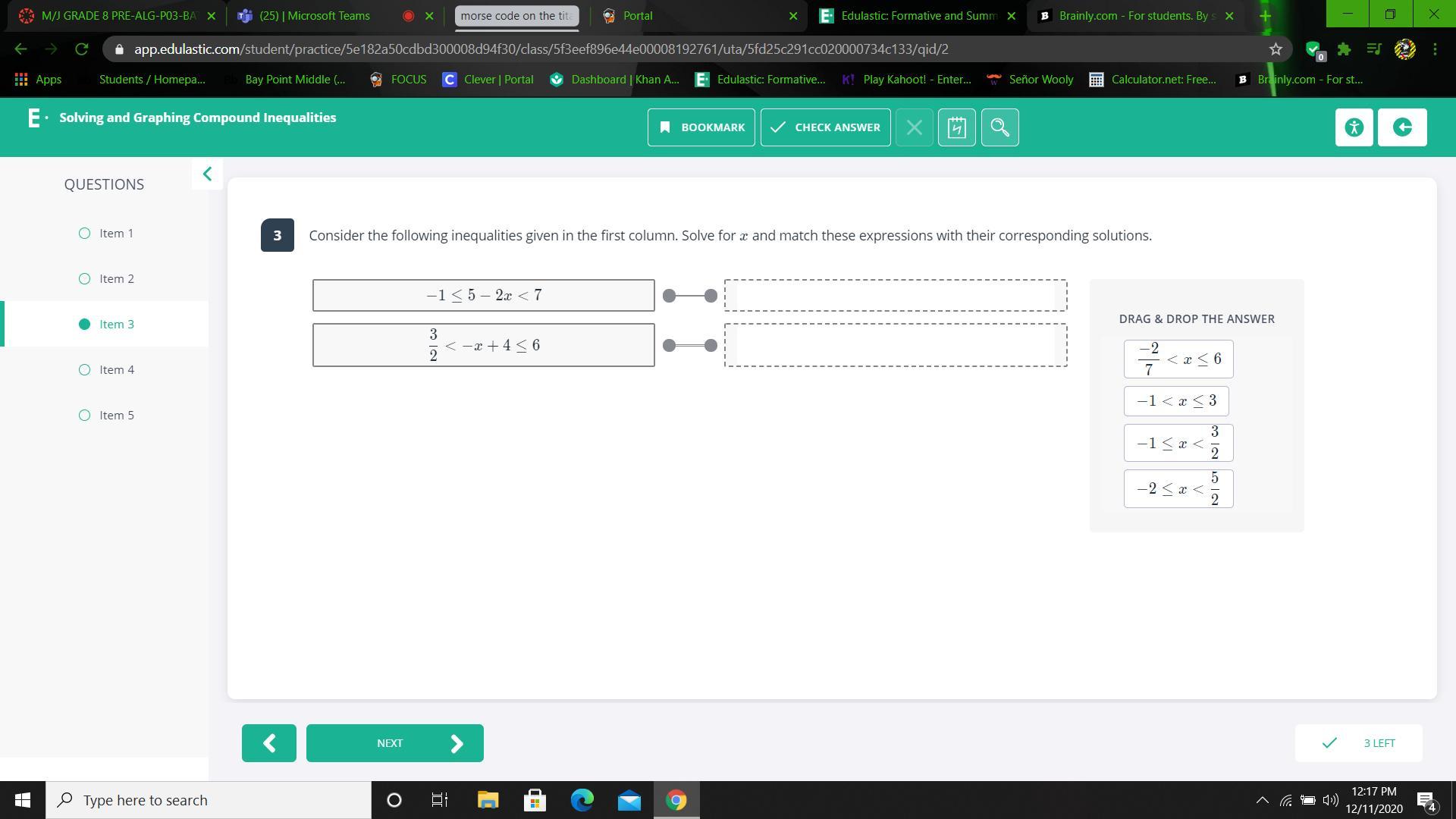1456x819 pixels.
Task: Select Item 4 radio circle
Action: tap(84, 370)
